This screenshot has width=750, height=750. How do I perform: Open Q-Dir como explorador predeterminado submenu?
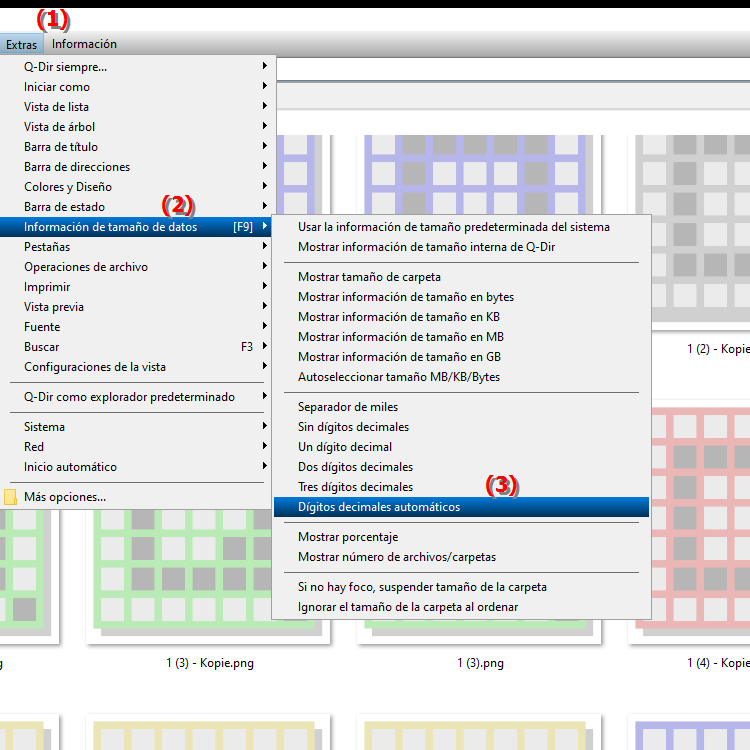point(137,397)
